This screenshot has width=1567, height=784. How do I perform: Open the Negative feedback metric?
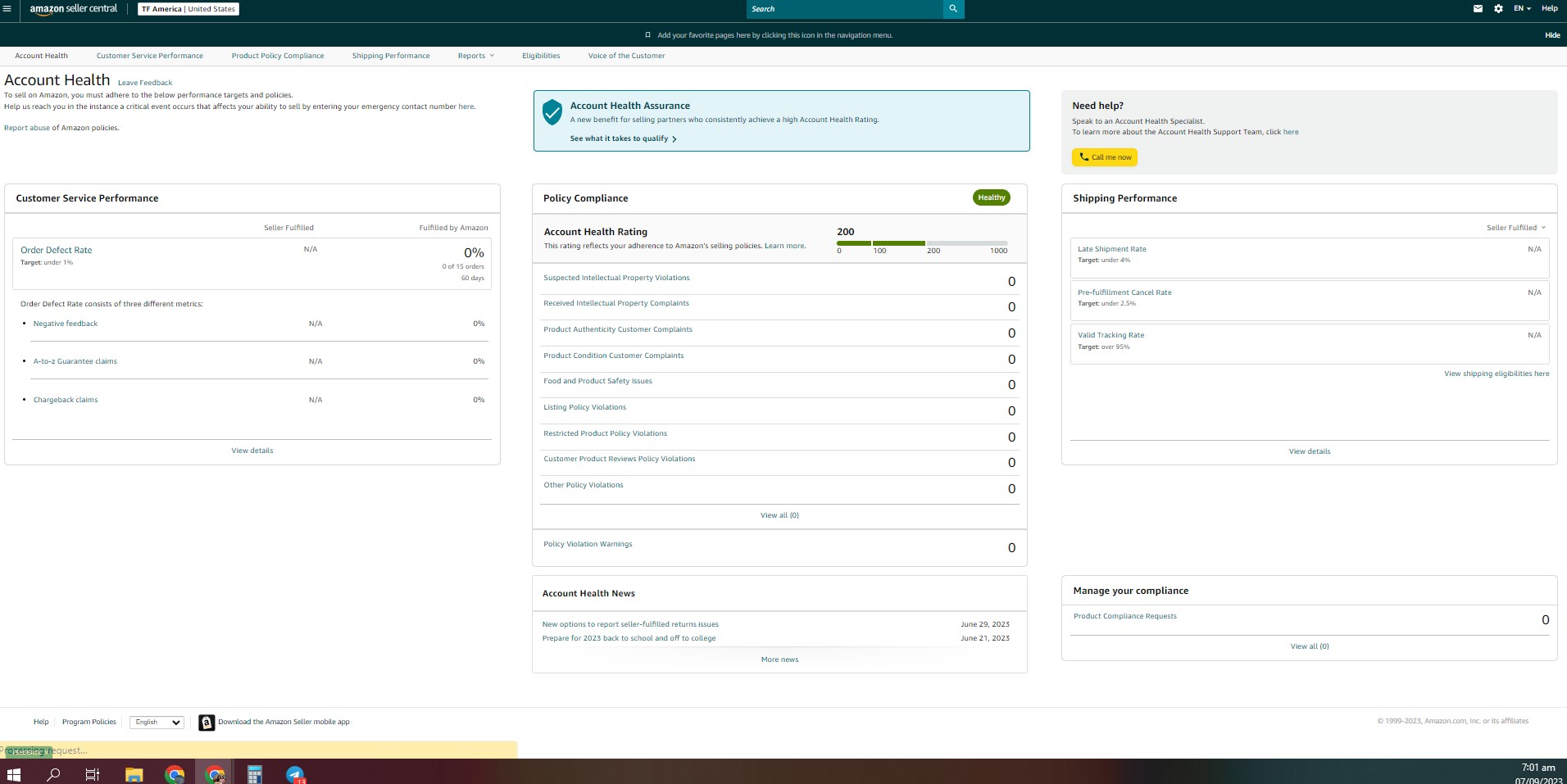[66, 324]
